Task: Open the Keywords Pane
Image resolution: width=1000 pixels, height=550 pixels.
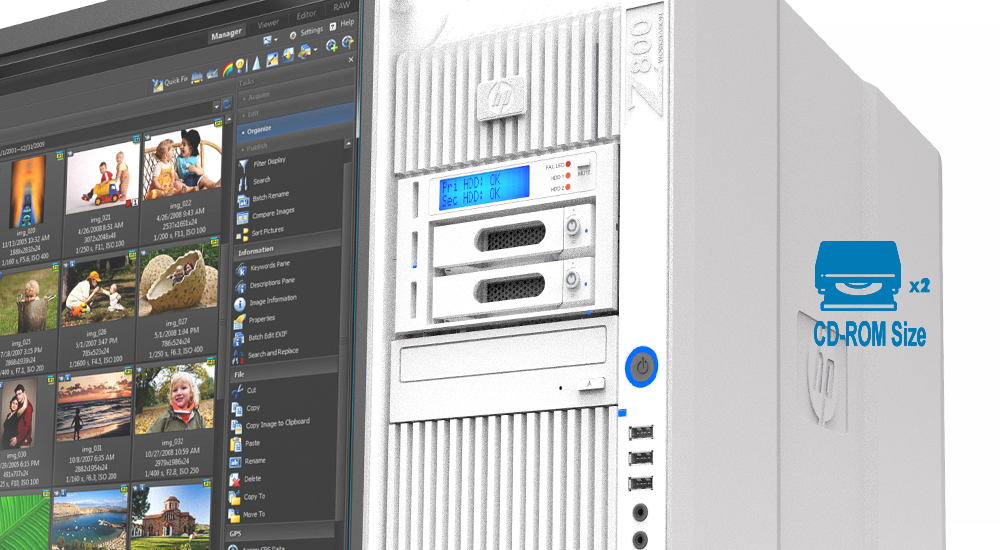Action: point(270,265)
